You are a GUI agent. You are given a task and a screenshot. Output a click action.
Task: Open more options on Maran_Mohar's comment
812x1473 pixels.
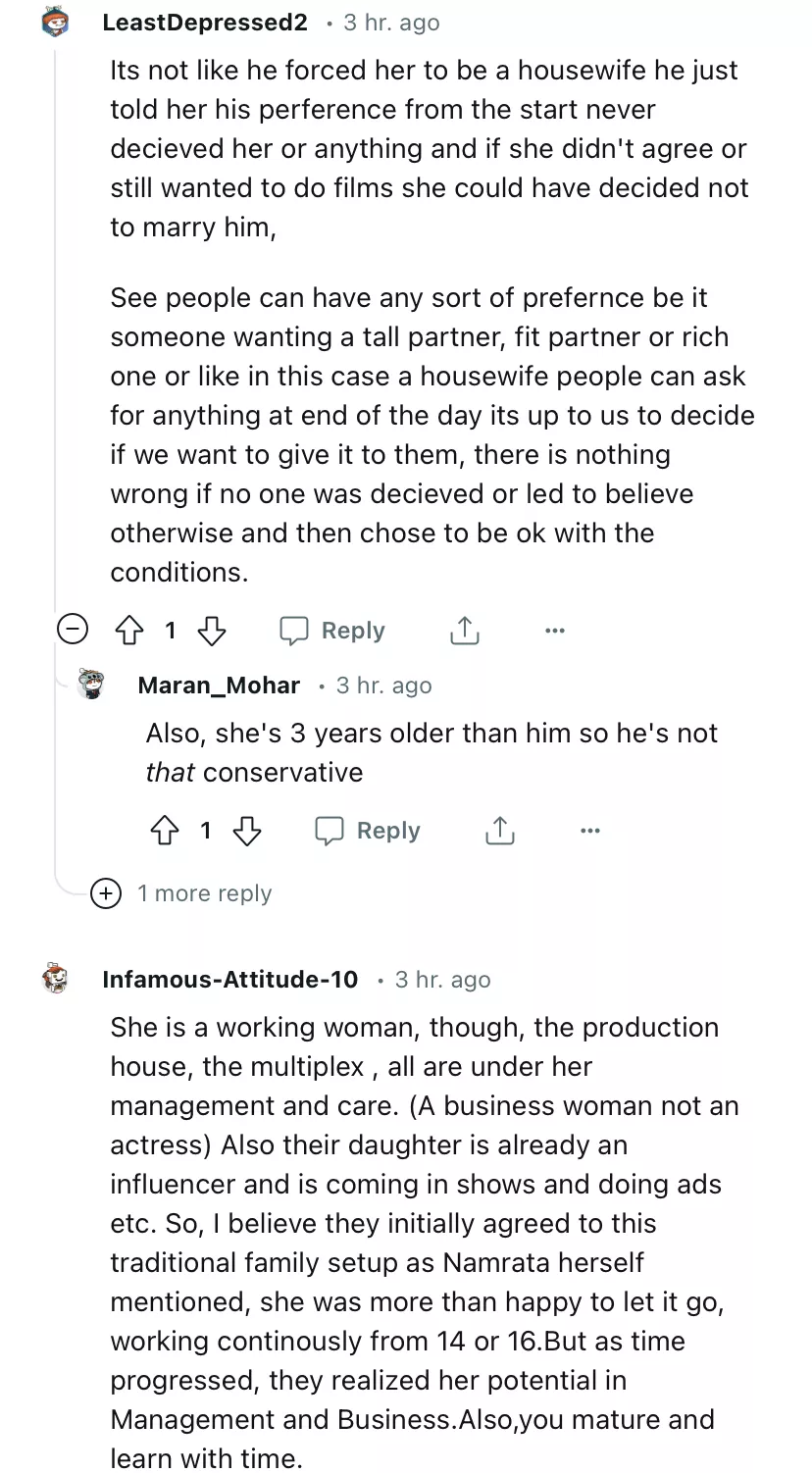point(589,831)
